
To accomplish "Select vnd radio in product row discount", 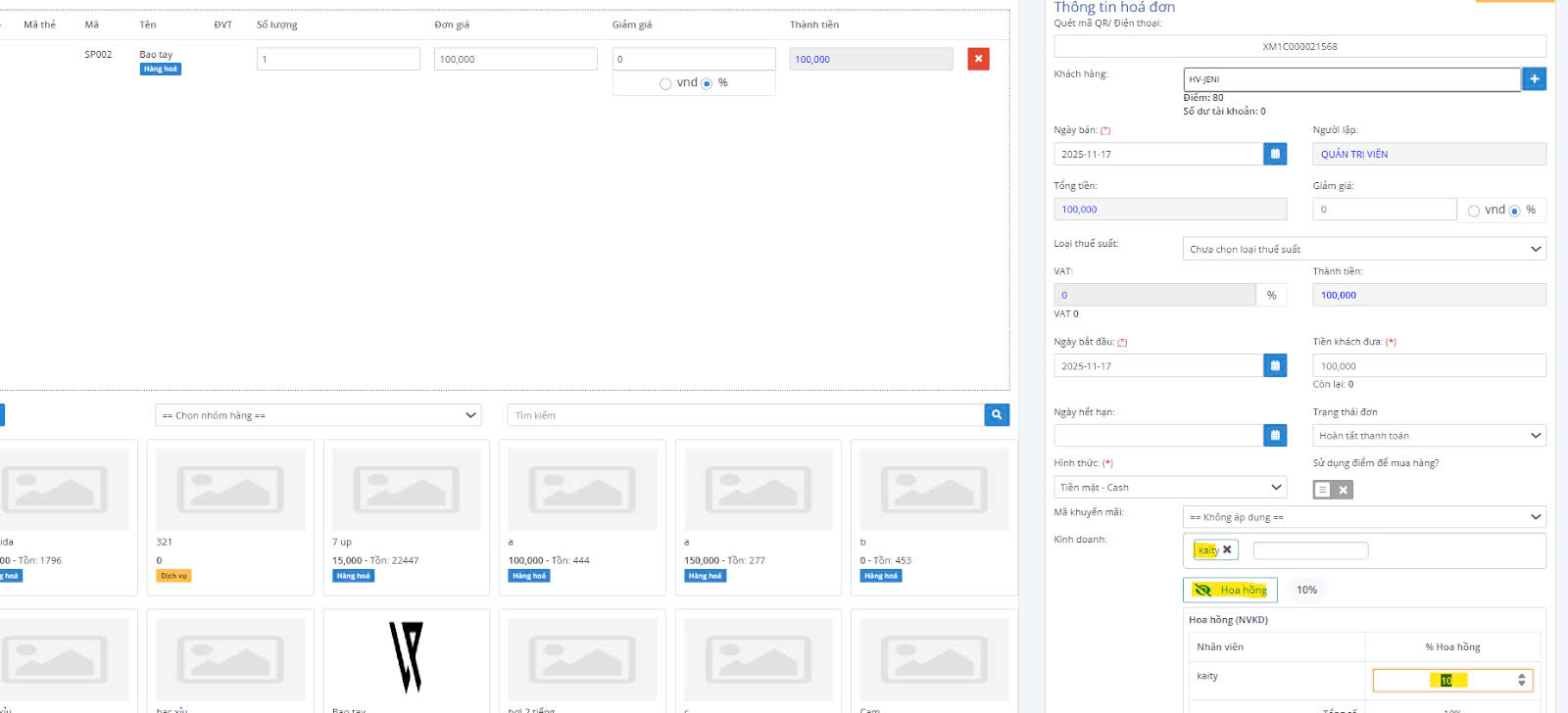I will coord(665,83).
